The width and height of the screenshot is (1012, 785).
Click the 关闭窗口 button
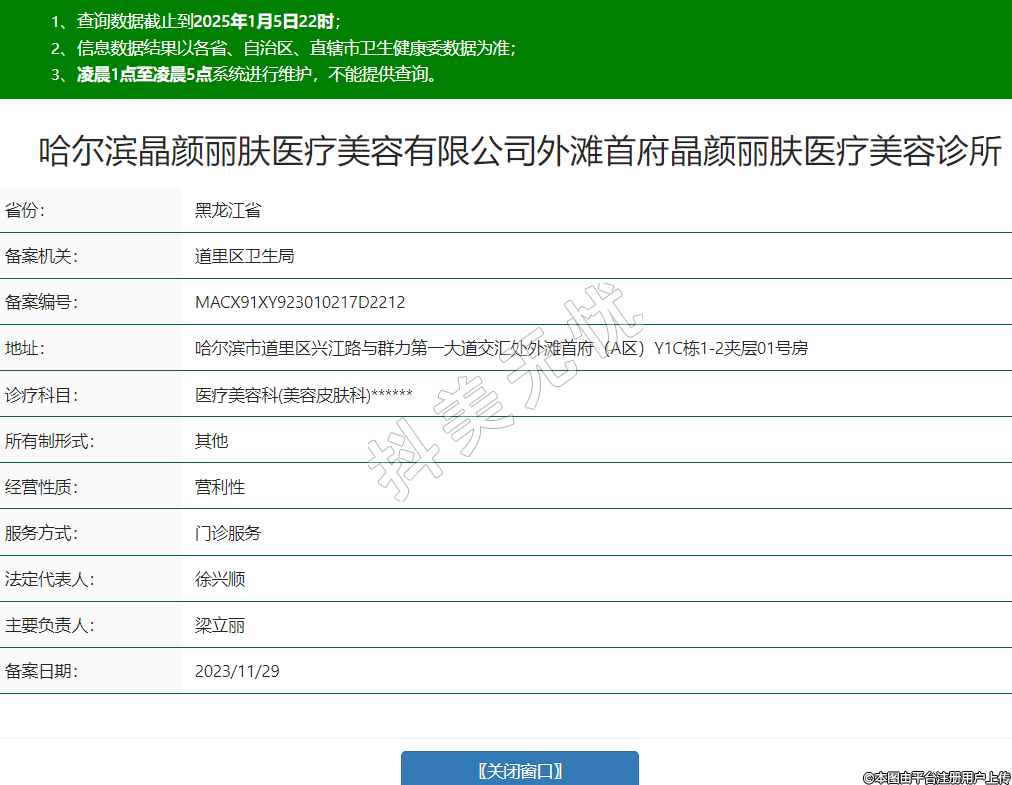pos(519,770)
